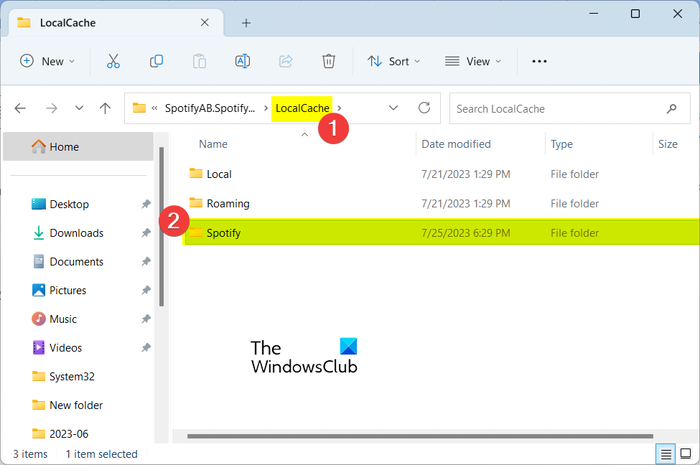The height and width of the screenshot is (465, 700).
Task: Click the horizontal scrollbar in file list
Action: click(x=420, y=436)
